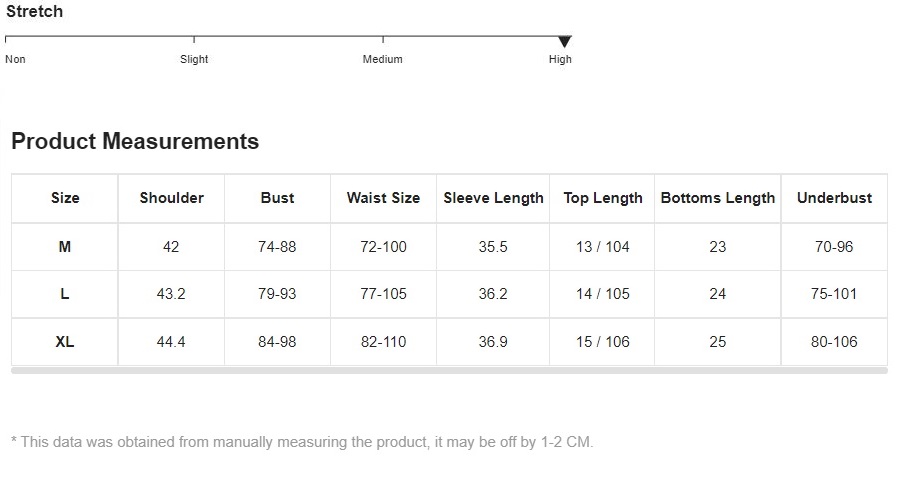
Task: Select the Size column header
Action: click(65, 198)
